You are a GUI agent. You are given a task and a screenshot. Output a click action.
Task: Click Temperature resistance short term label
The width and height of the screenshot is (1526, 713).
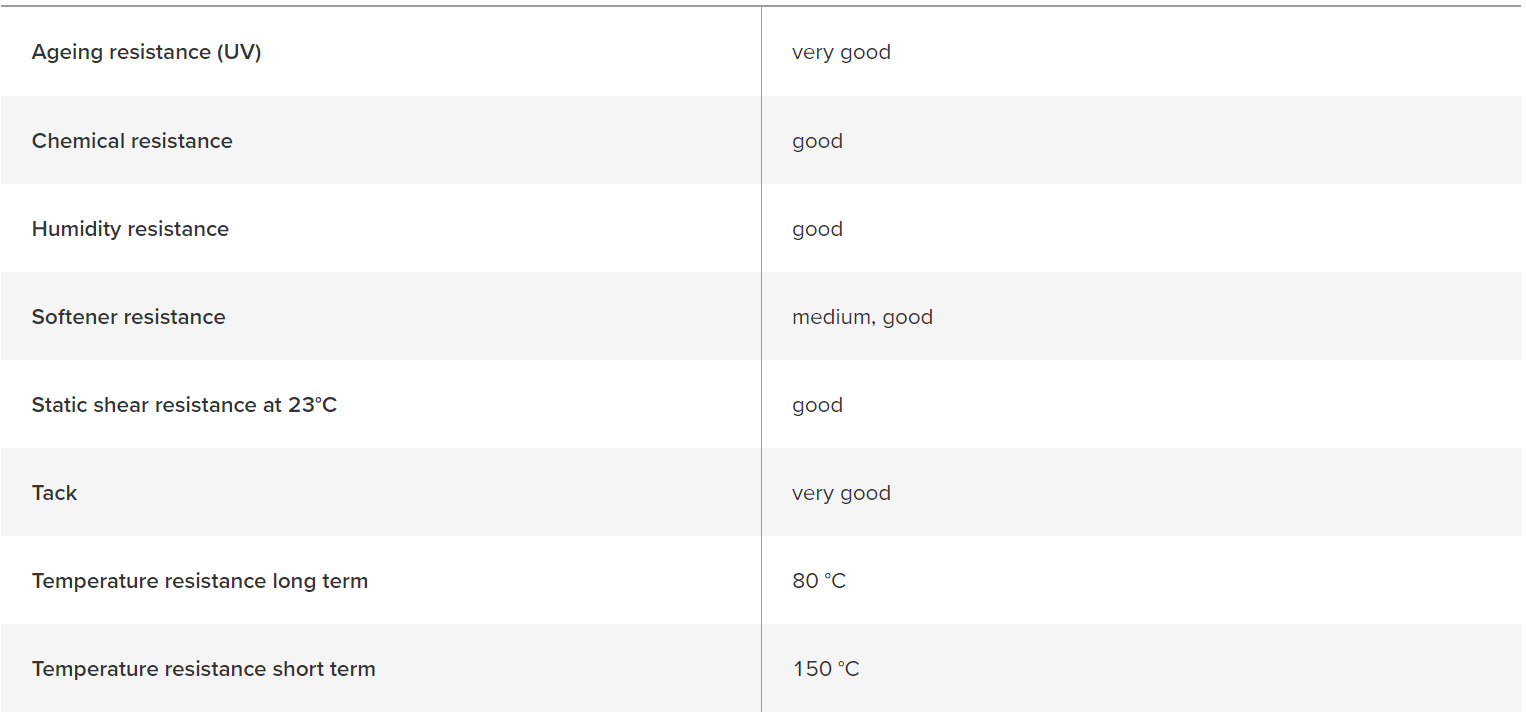pos(204,669)
